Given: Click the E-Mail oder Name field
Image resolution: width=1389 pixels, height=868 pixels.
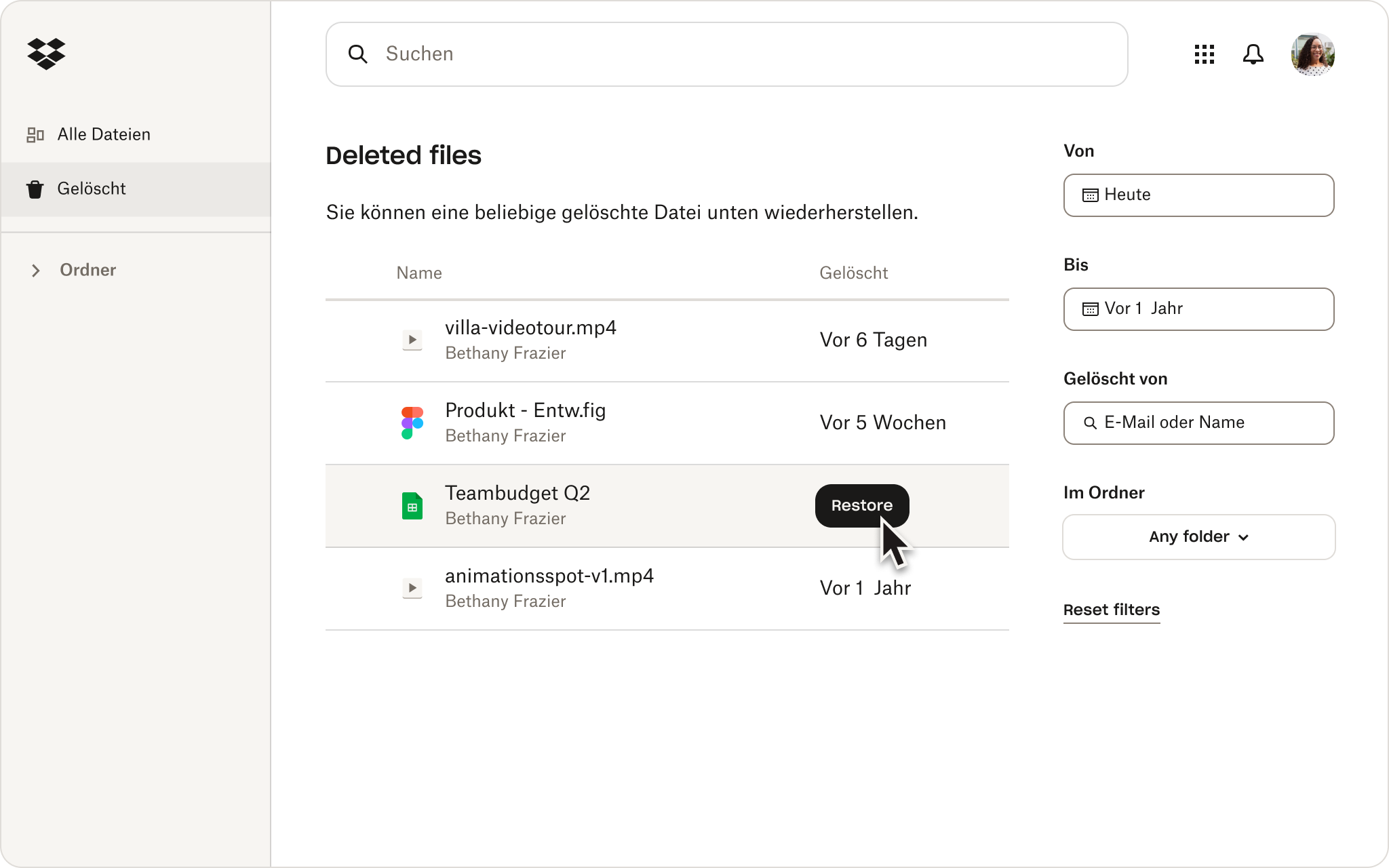Looking at the screenshot, I should point(1198,423).
